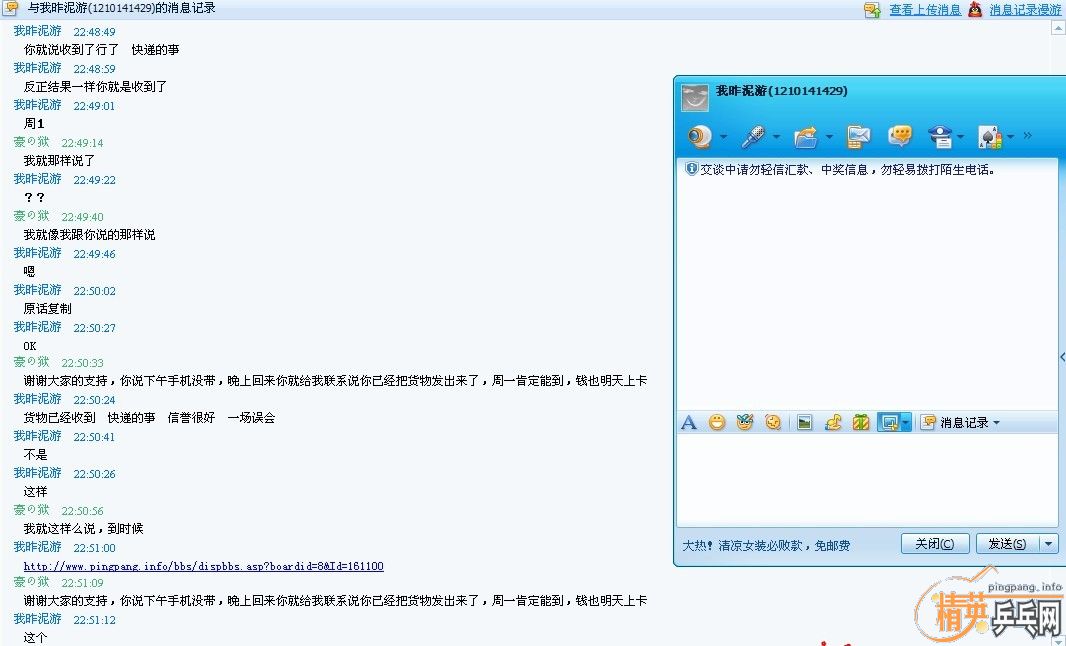1066x646 pixels.
Task: Open the screen capture dropdown arrow
Action: click(906, 423)
